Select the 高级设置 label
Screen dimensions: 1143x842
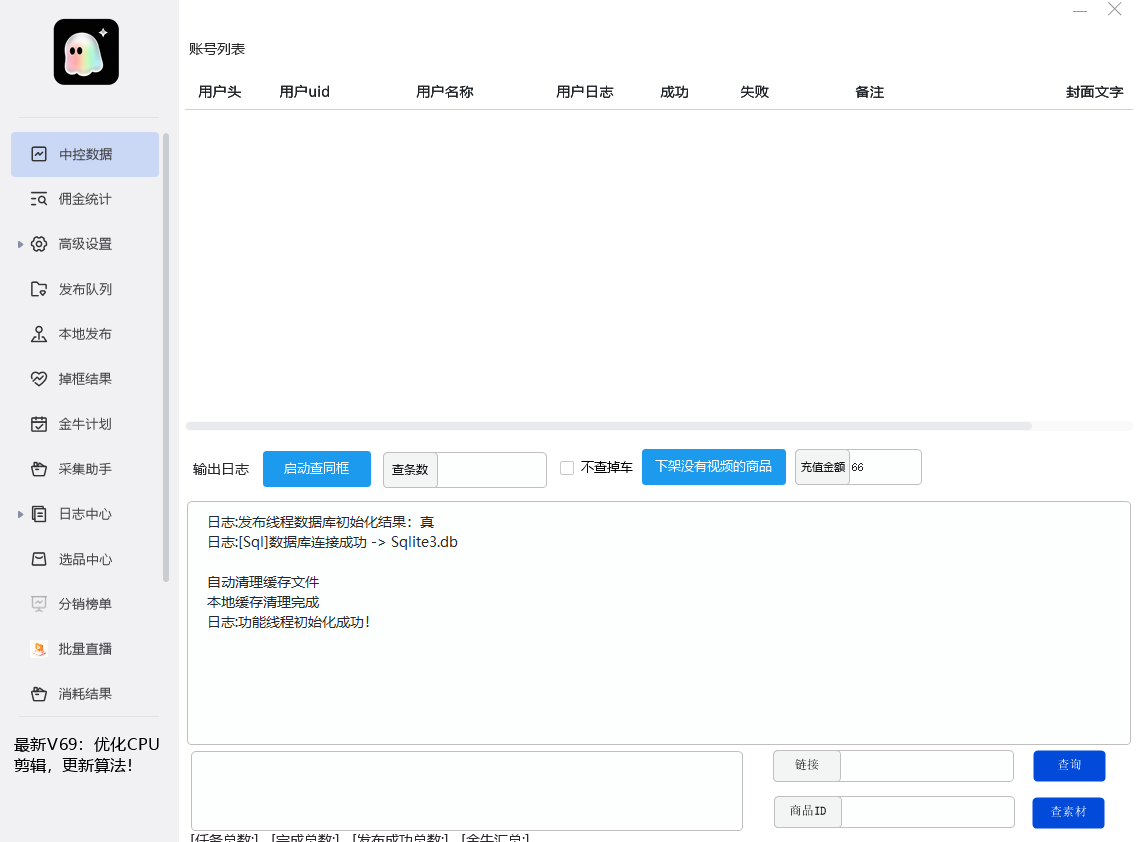[85, 244]
